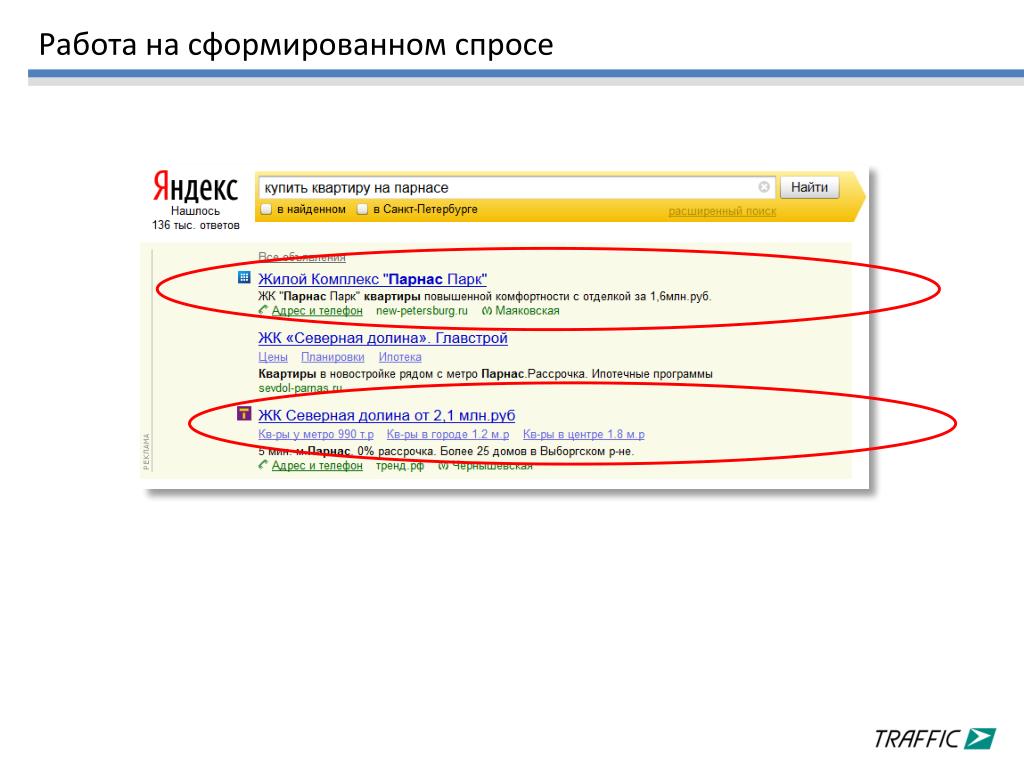Viewport: 1024px width, 768px height.
Task: Open the 'Кв-ры у метро 990 т.р' sitelink
Action: (x=316, y=434)
